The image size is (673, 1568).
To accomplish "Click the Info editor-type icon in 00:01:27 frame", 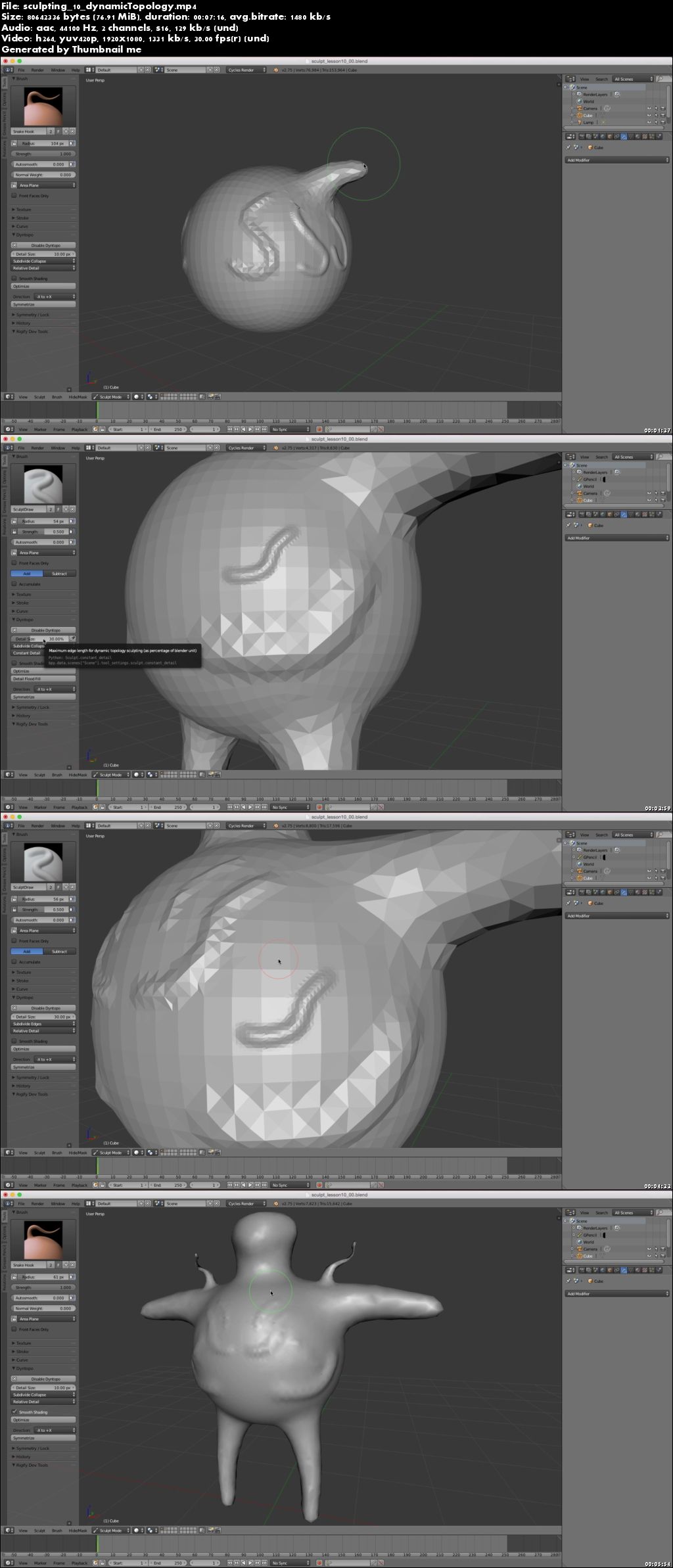I will [9, 70].
